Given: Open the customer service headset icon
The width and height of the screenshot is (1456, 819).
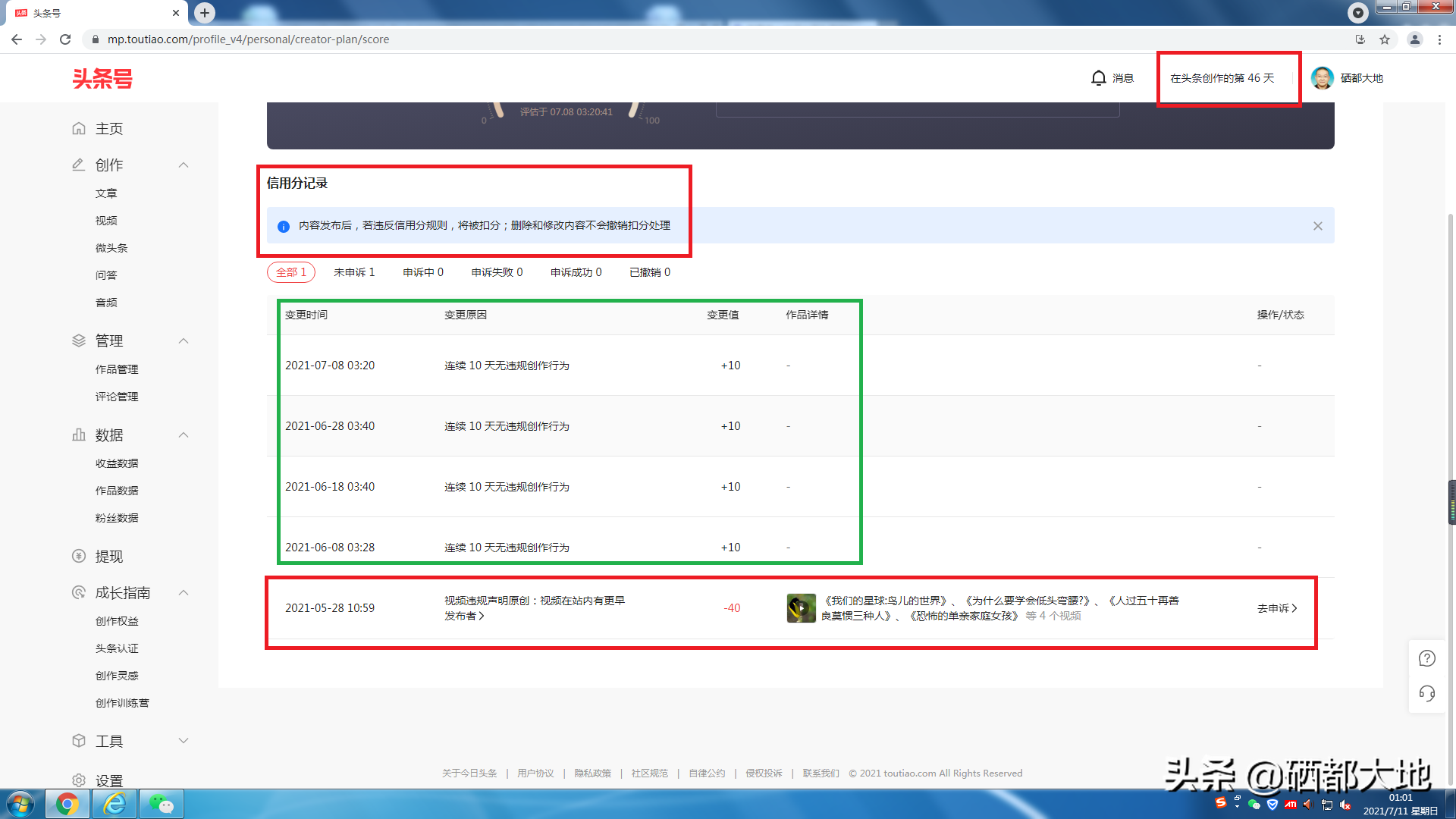Looking at the screenshot, I should pos(1427,694).
